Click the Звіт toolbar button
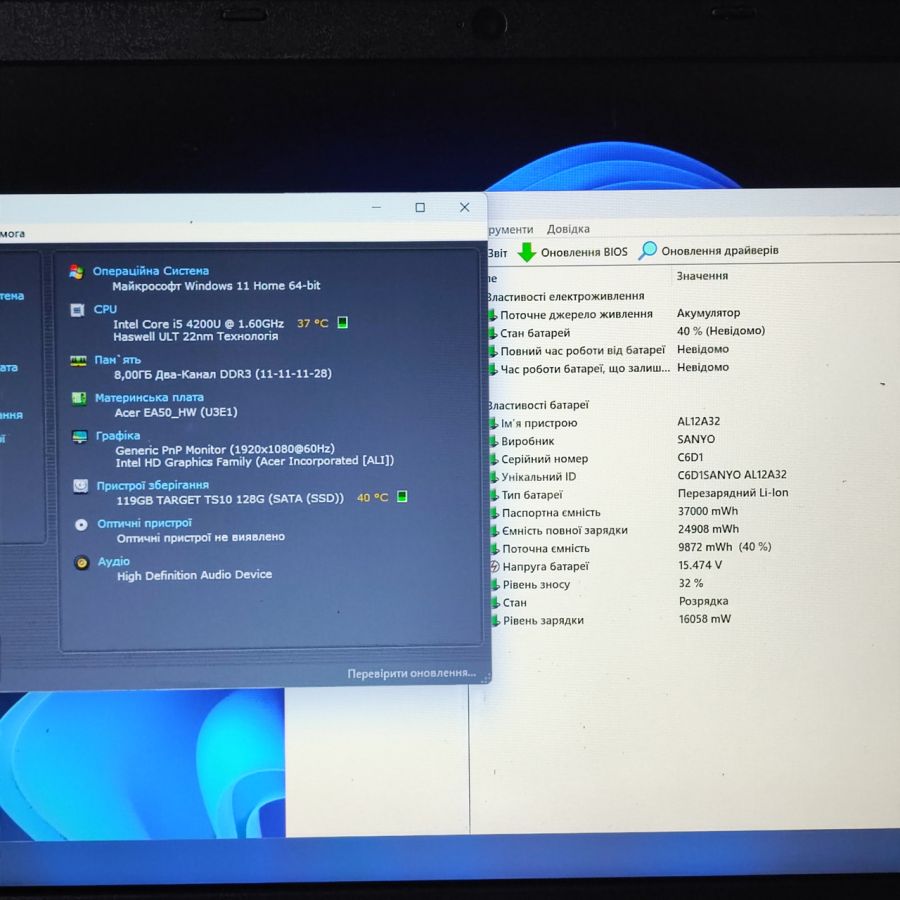Image resolution: width=900 pixels, height=900 pixels. [498, 253]
